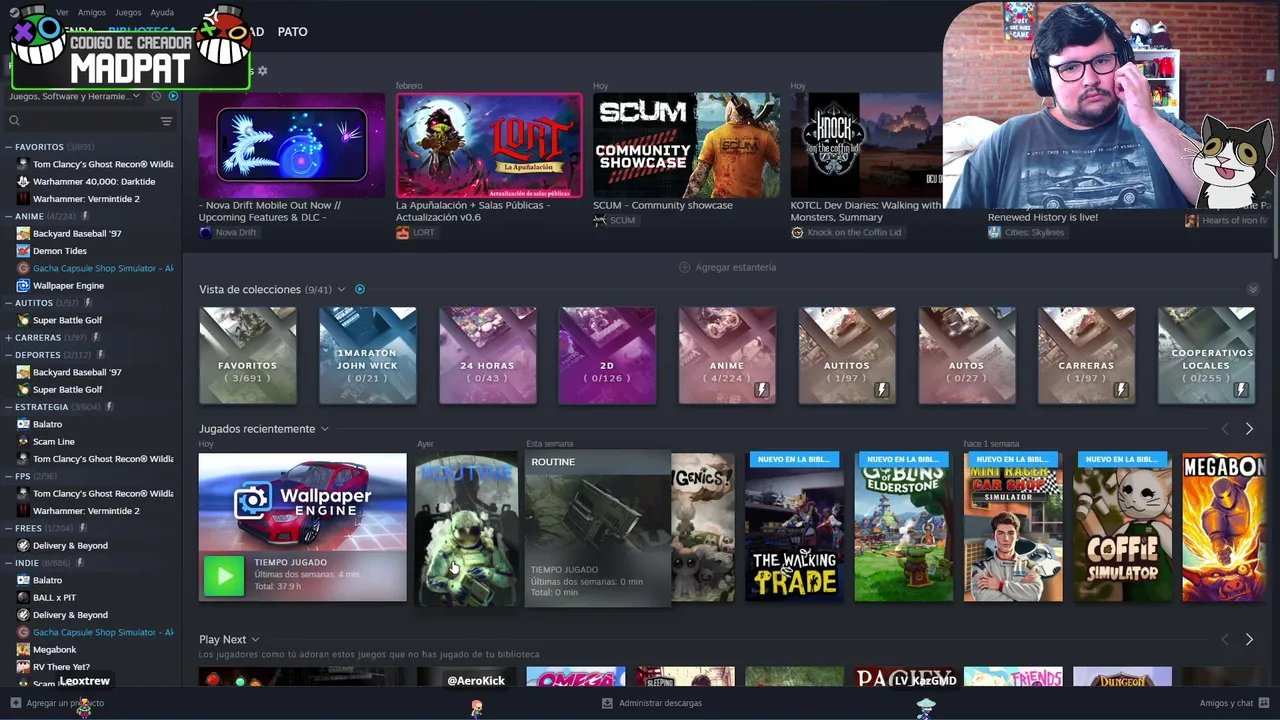The image size is (1280, 720).
Task: Click the BALL x PIT game icon
Action: pyautogui.click(x=23, y=597)
